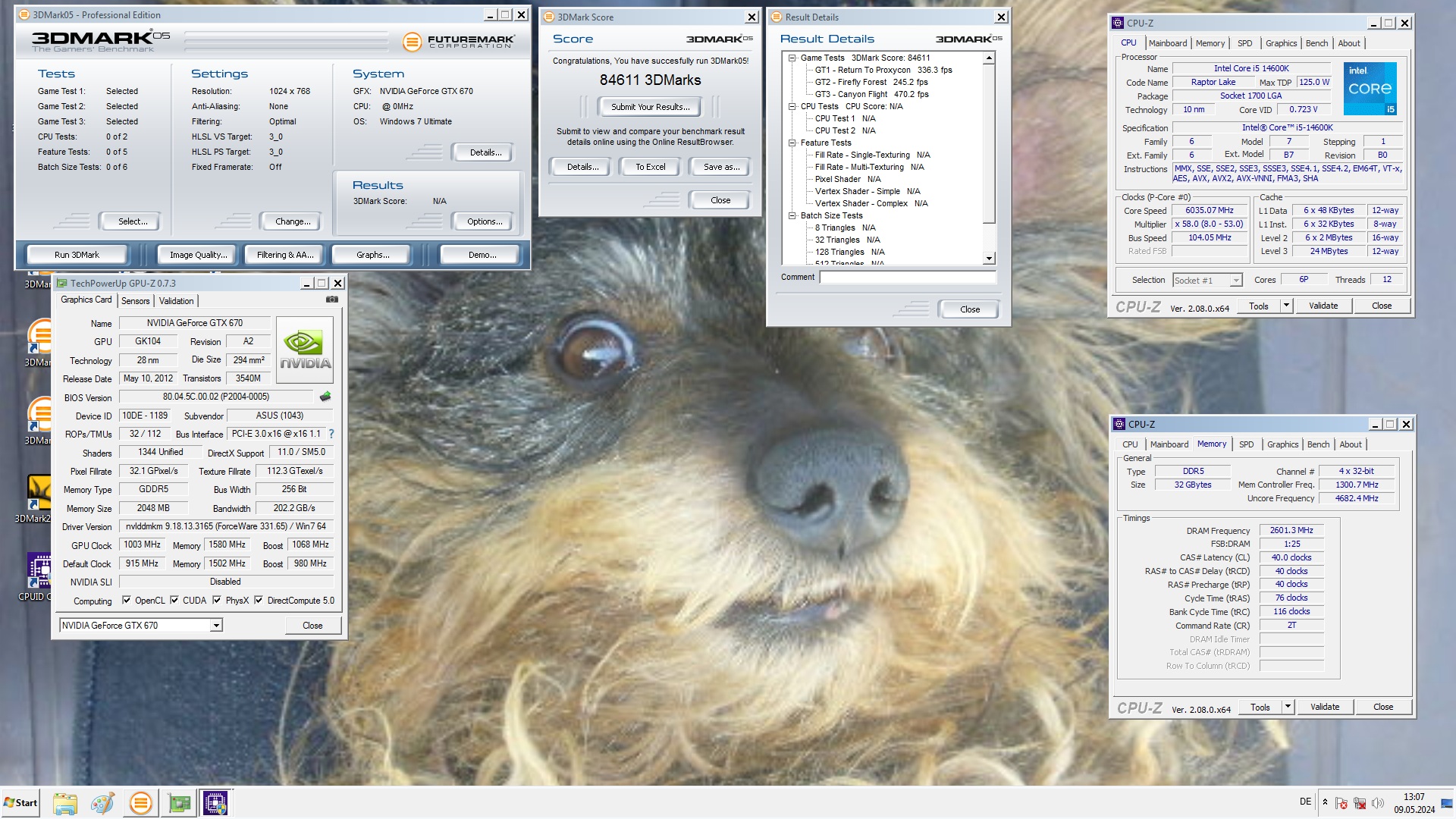Click the Options button in Results section
1456x819 pixels.
485,221
